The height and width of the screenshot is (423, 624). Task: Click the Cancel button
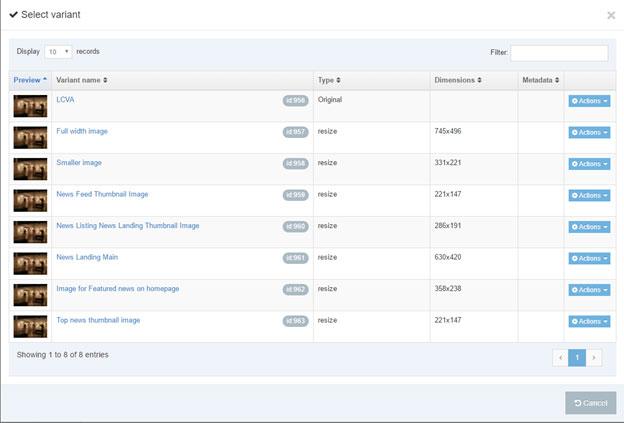tap(591, 403)
